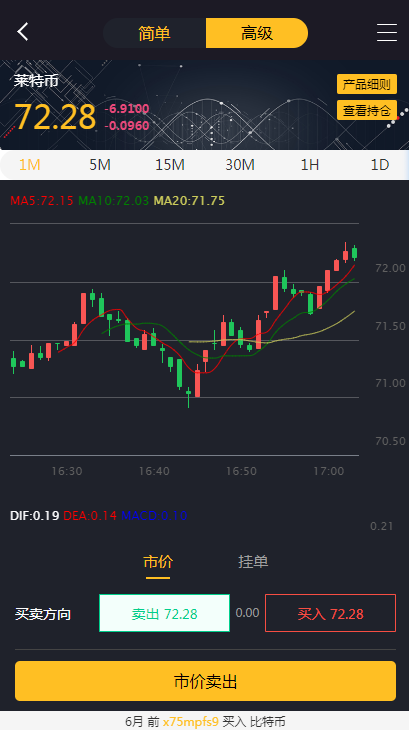409x730 pixels.
Task: Select the 30M timeframe tab
Action: (240, 165)
